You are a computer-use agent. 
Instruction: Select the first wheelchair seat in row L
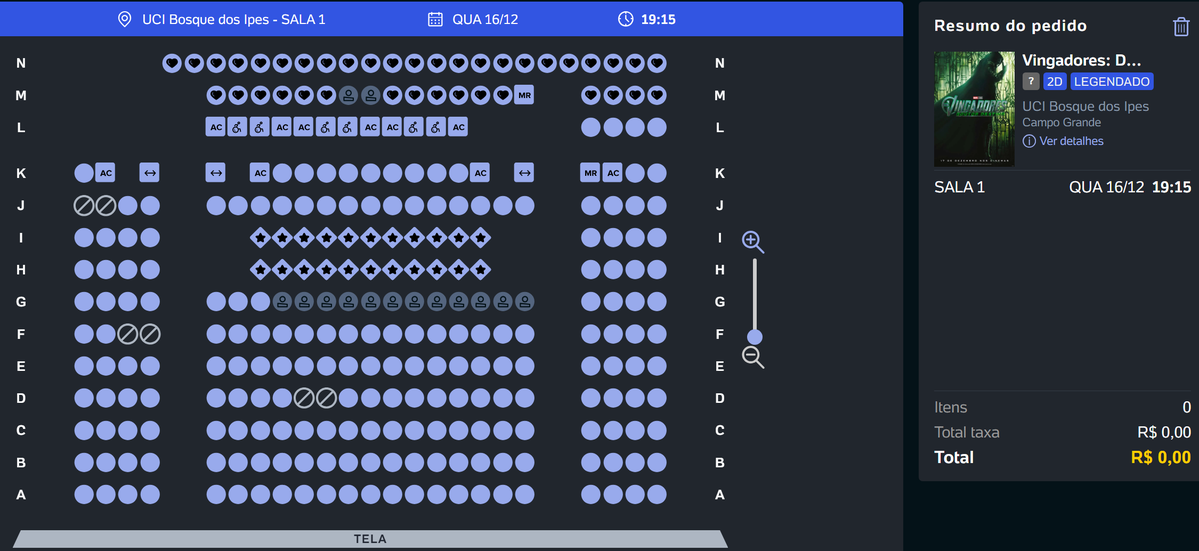point(239,128)
